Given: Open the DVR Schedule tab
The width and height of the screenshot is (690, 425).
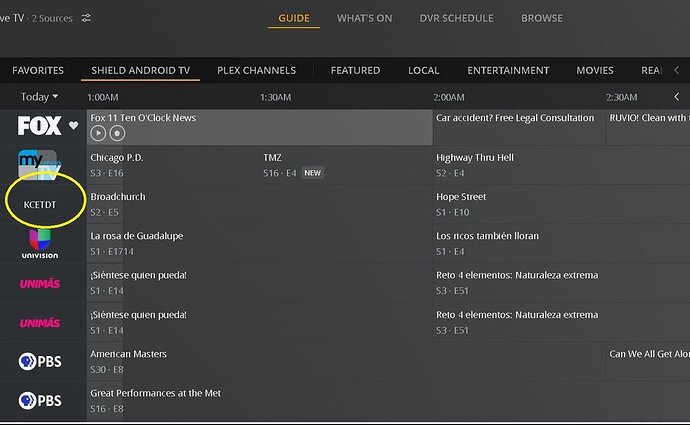Looking at the screenshot, I should [x=456, y=18].
